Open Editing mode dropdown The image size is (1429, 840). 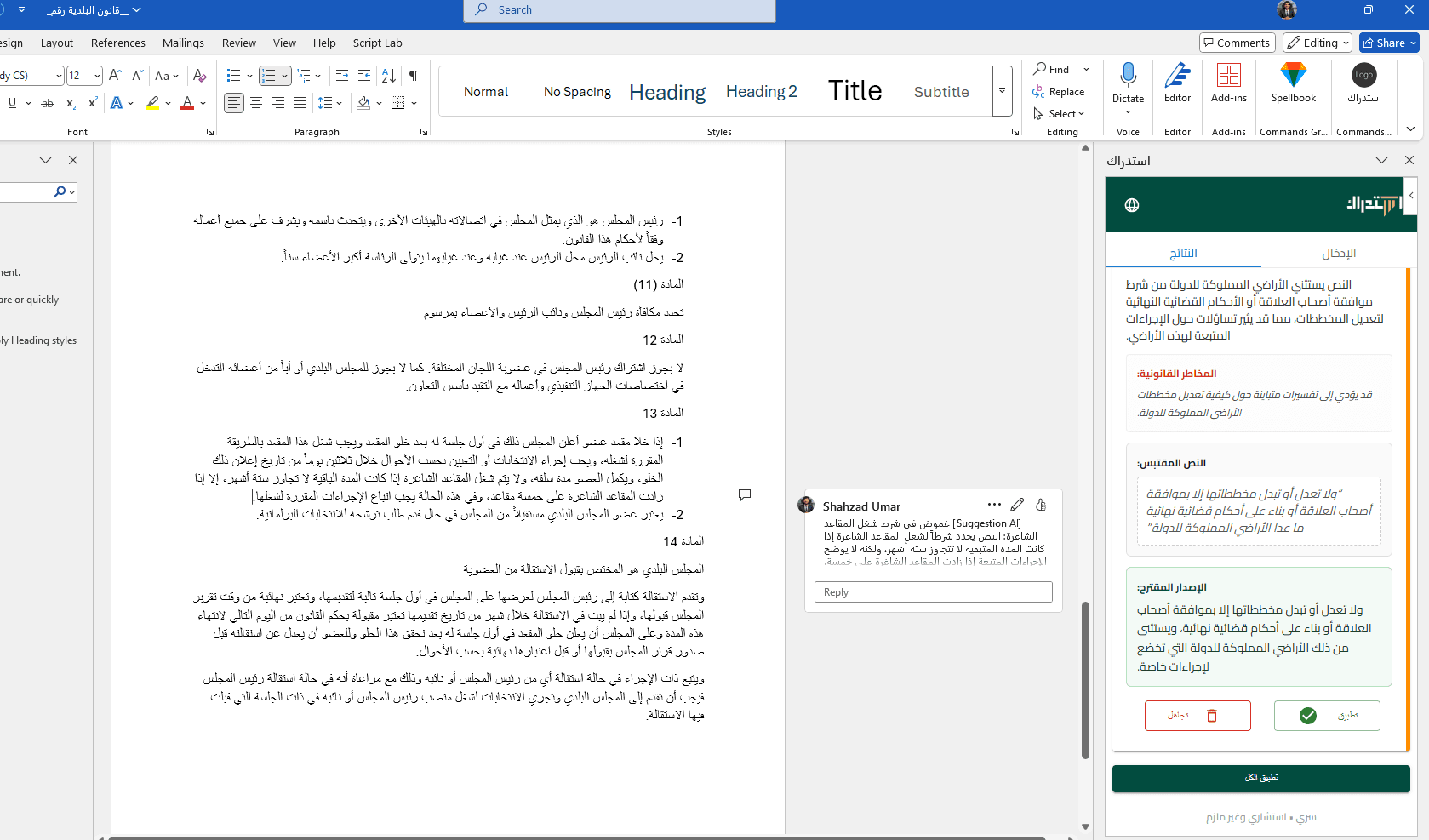pyautogui.click(x=1318, y=43)
